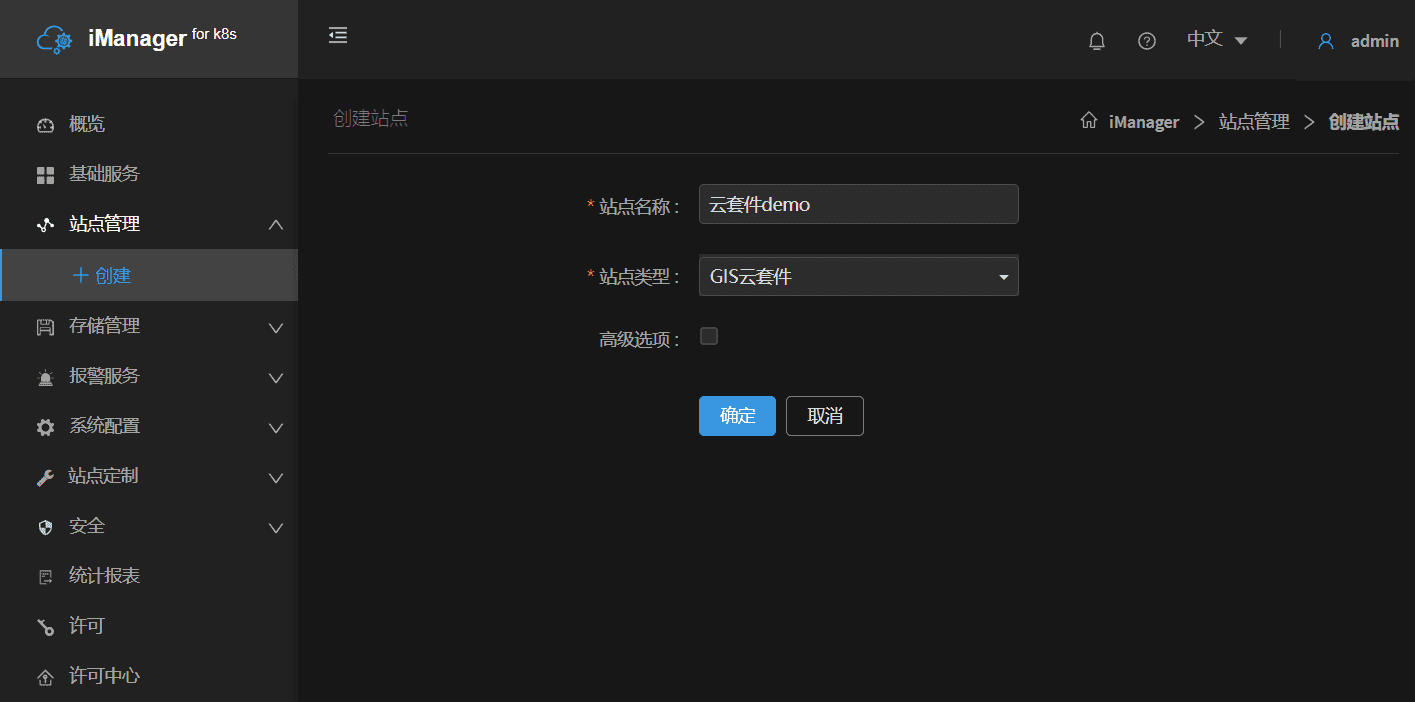The image size is (1415, 702).
Task: Open the 统计报表 menu item
Action: point(103,576)
